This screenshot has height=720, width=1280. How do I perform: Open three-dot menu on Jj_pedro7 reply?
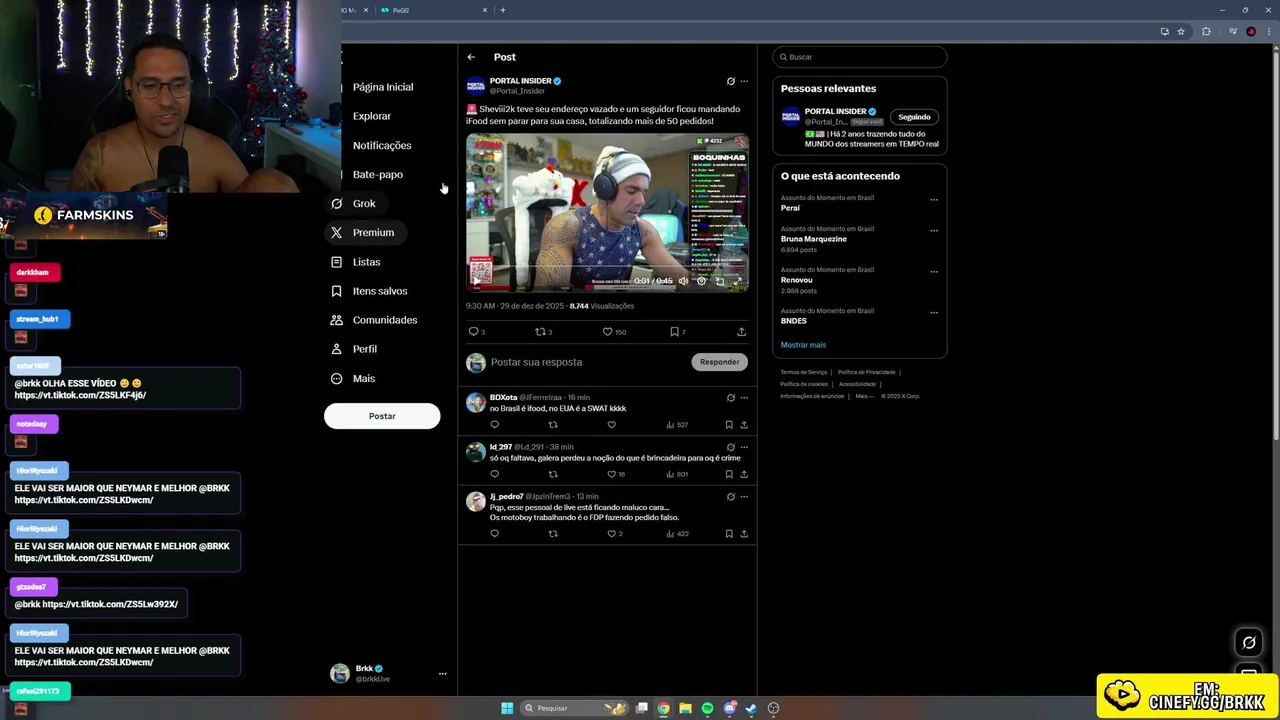tap(743, 496)
